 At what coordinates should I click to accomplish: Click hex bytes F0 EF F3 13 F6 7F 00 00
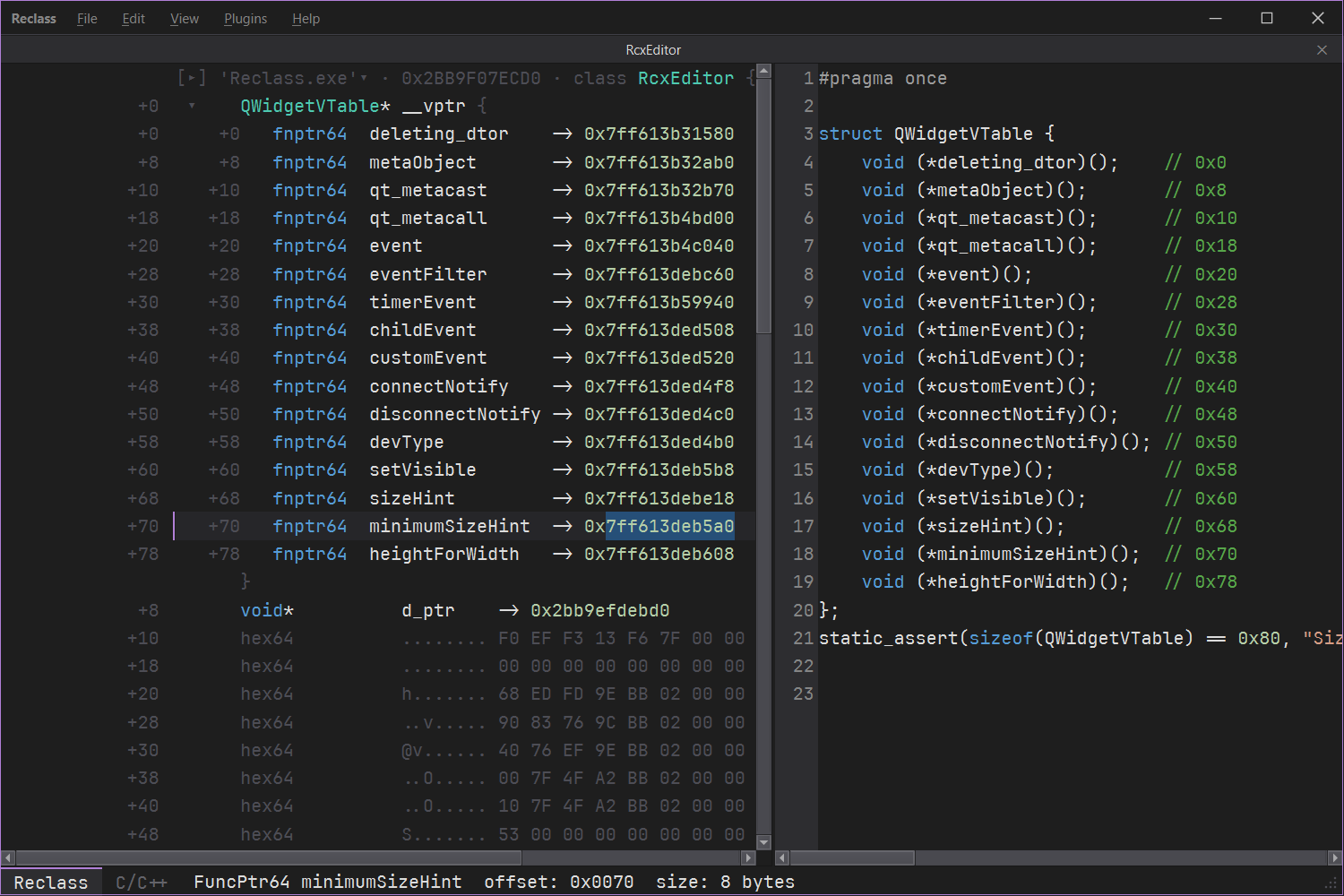pyautogui.click(x=622, y=638)
